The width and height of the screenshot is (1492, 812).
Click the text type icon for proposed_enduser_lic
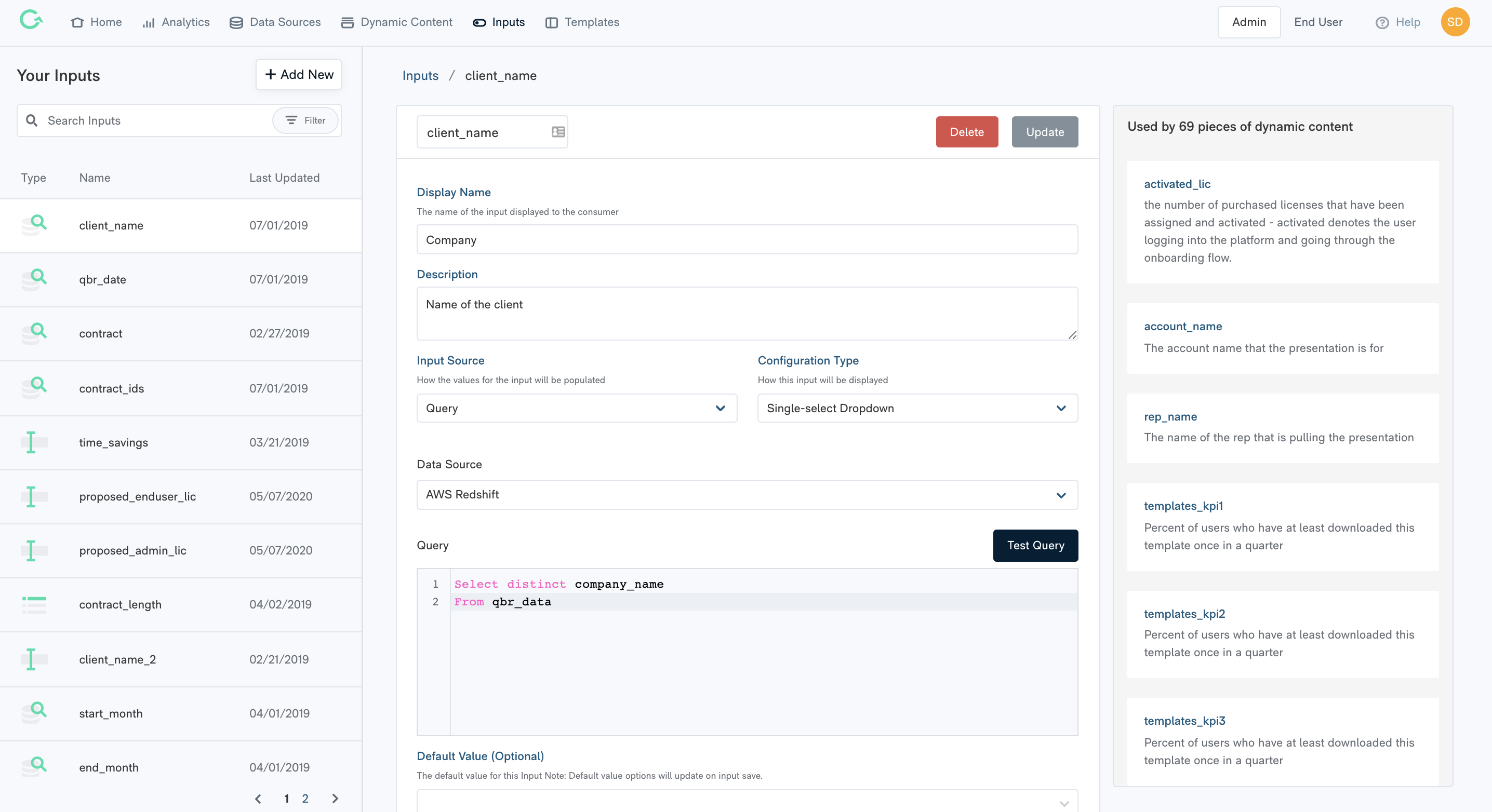[34, 496]
